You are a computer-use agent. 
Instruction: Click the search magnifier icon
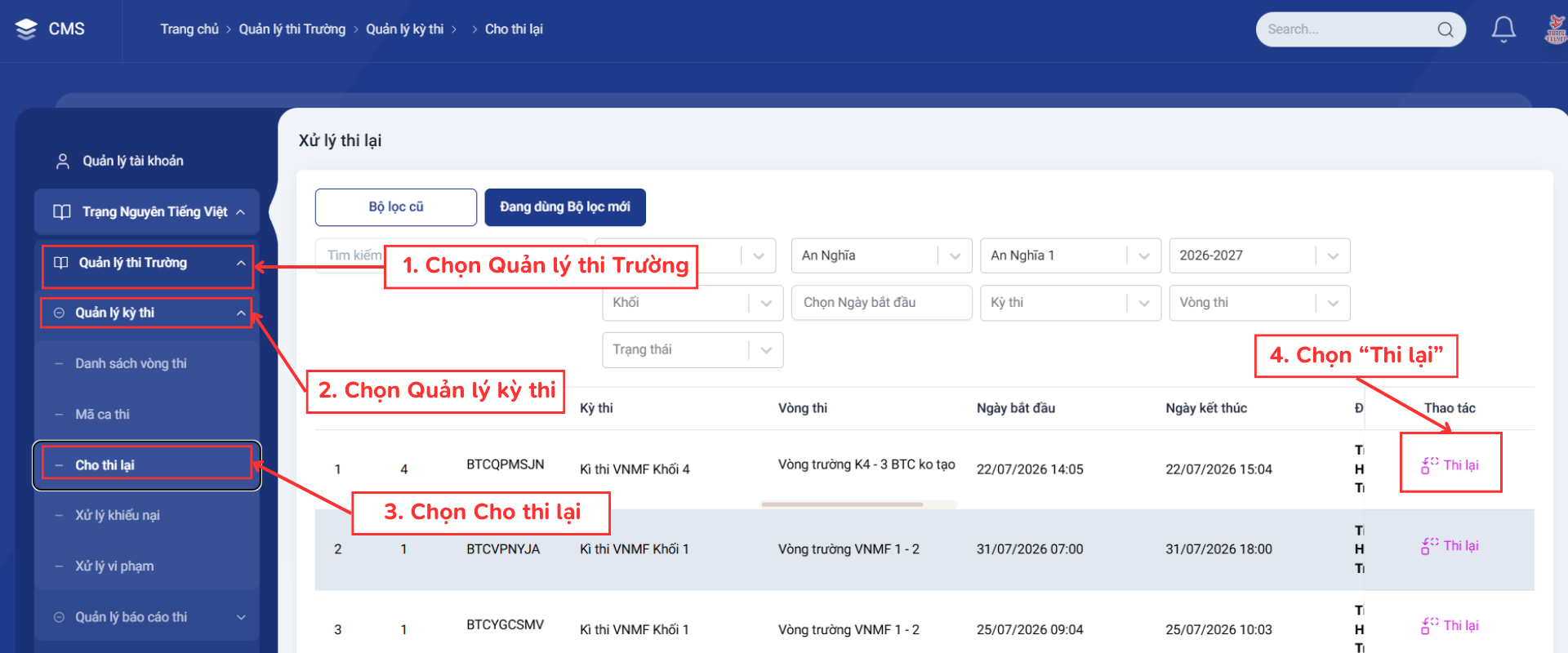coord(1445,29)
